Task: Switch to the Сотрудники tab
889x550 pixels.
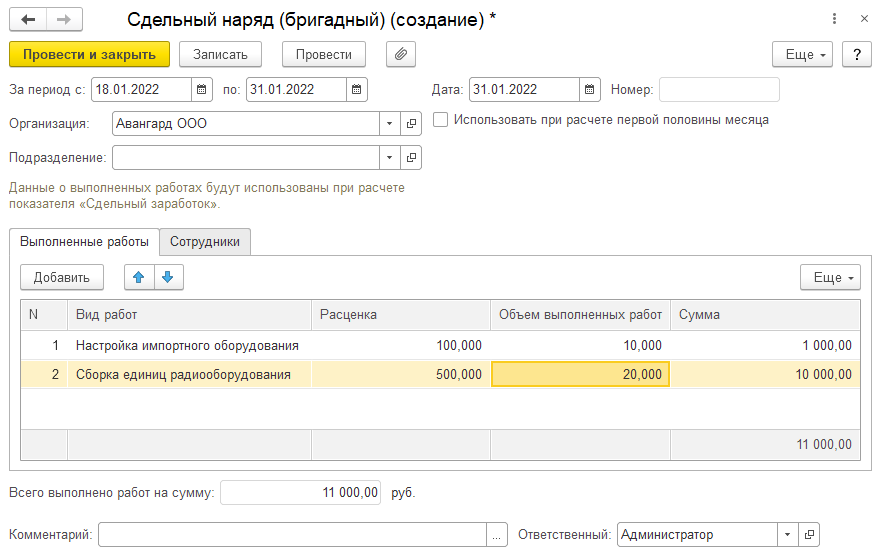Action: point(205,241)
